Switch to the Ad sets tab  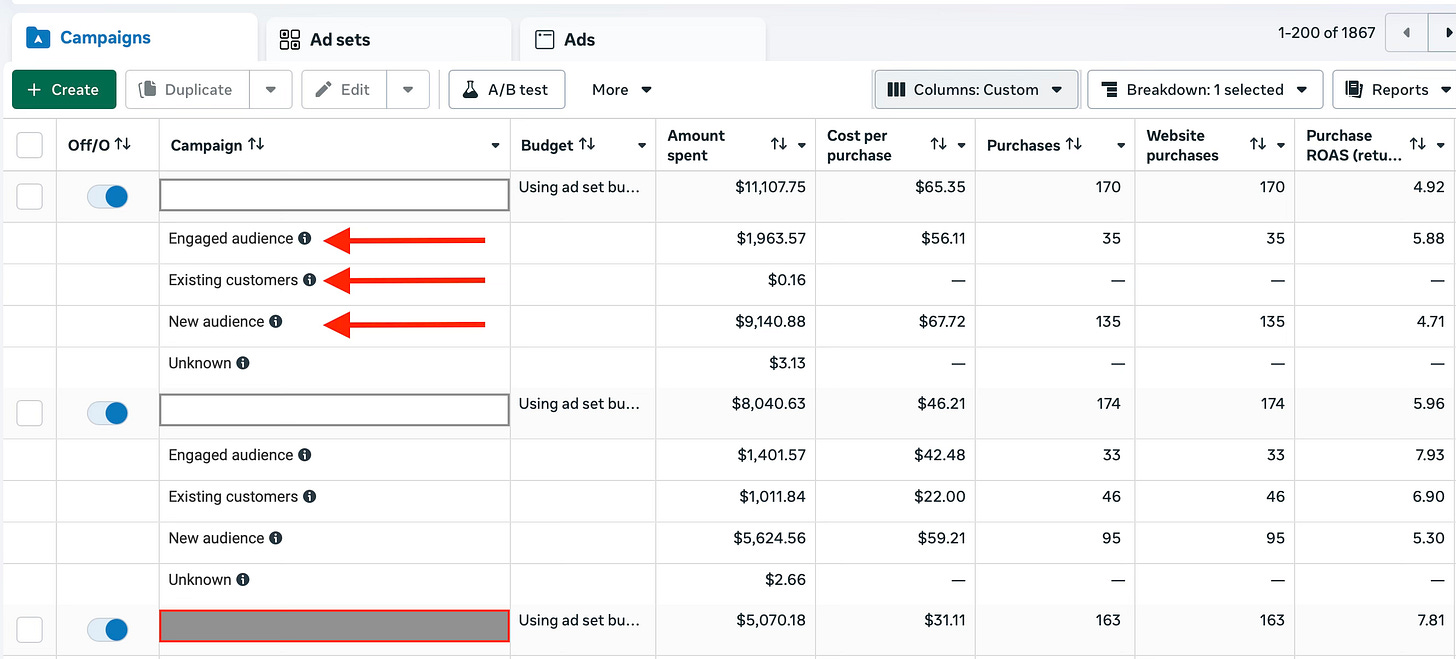(x=338, y=39)
